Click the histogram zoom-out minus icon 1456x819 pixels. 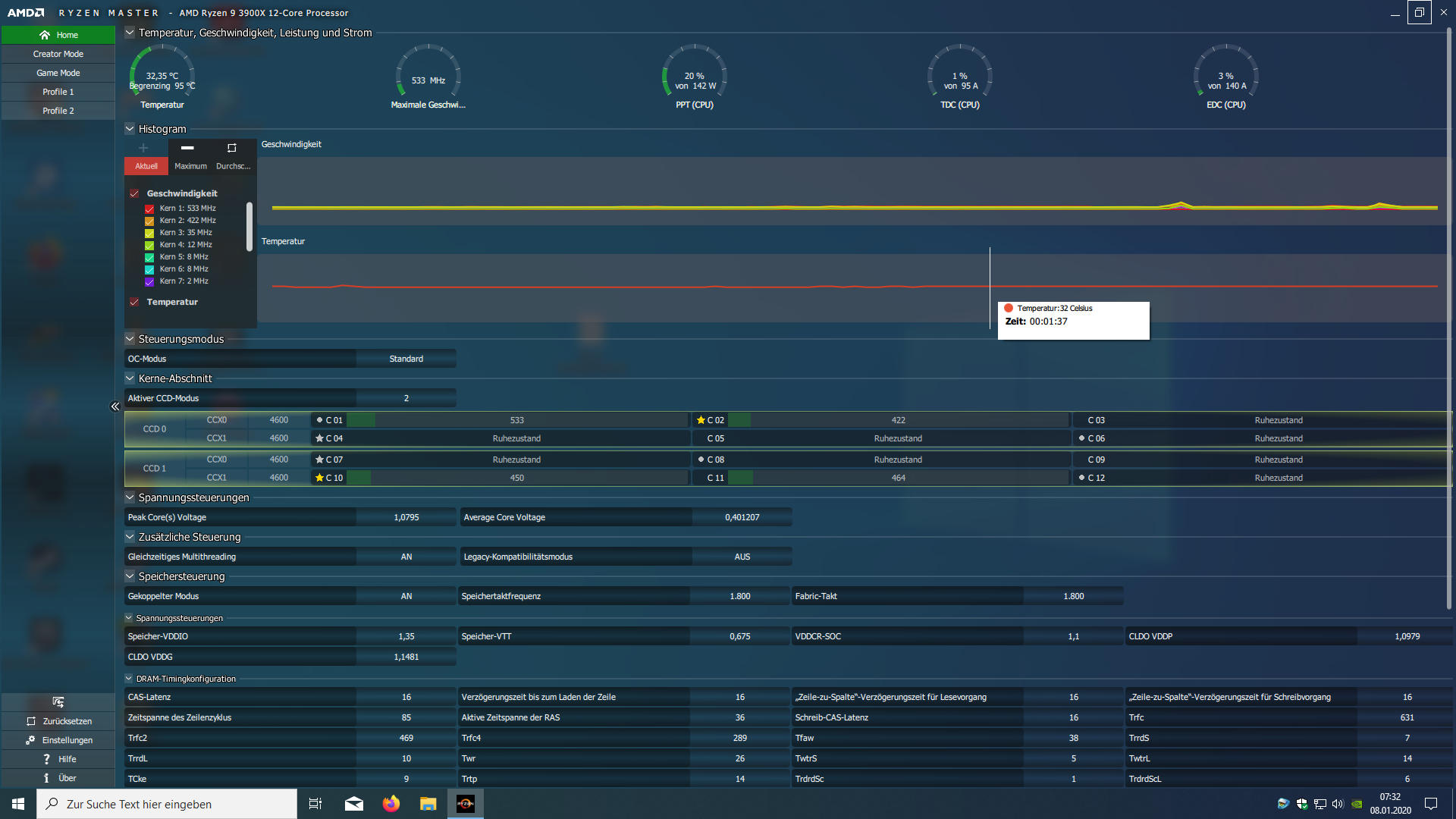pyautogui.click(x=187, y=148)
